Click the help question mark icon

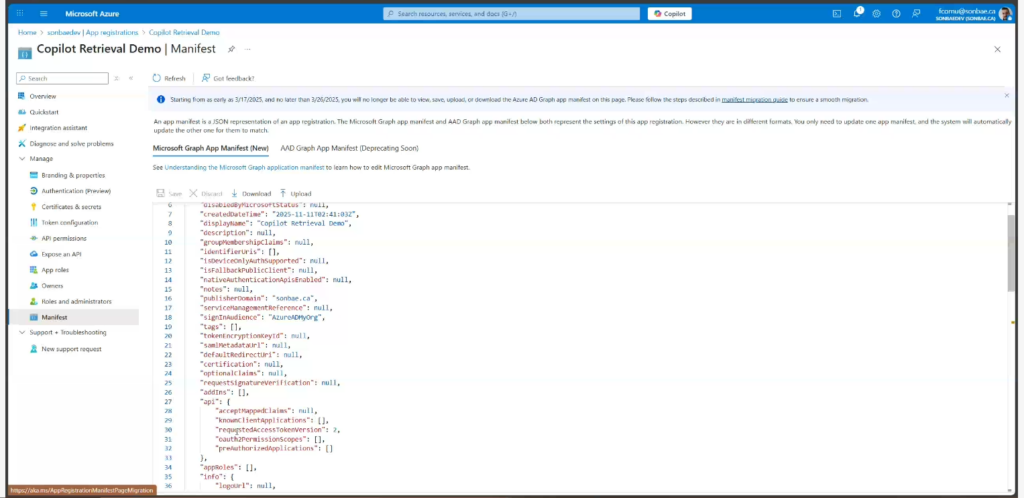(x=896, y=14)
